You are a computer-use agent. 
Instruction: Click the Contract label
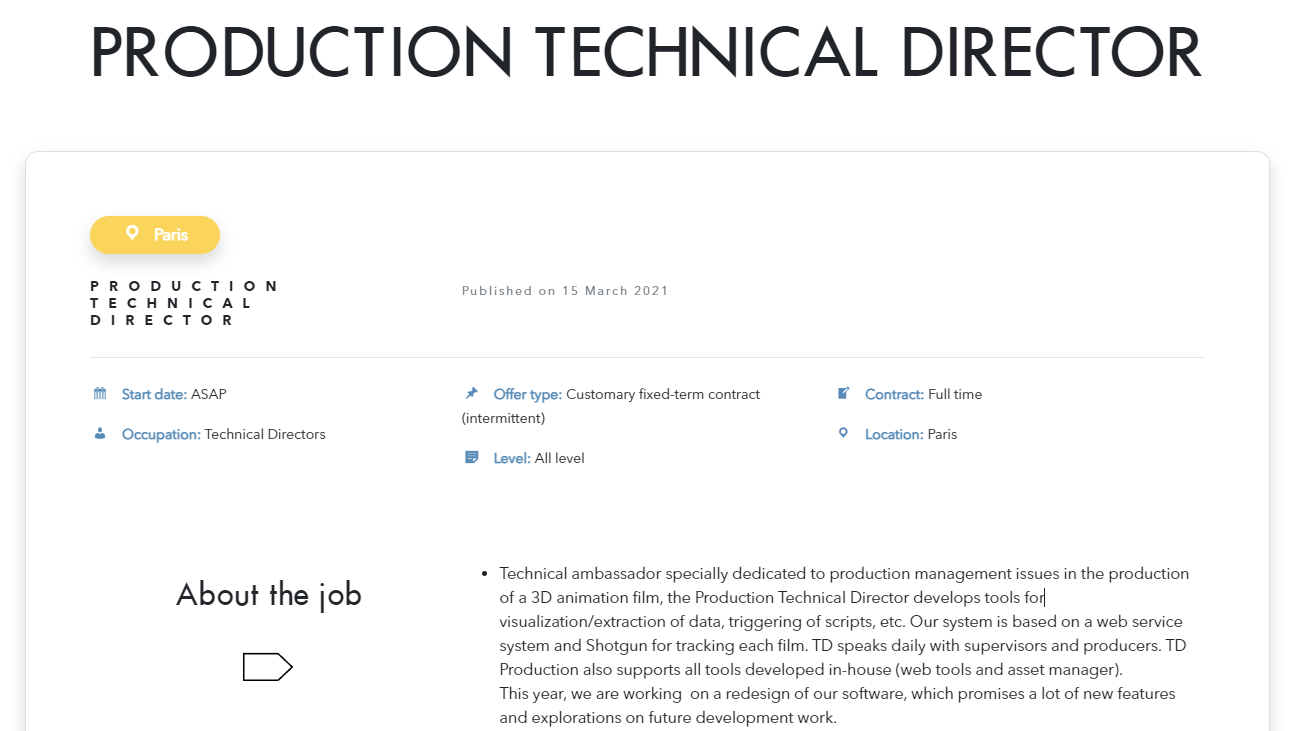pyautogui.click(x=894, y=394)
